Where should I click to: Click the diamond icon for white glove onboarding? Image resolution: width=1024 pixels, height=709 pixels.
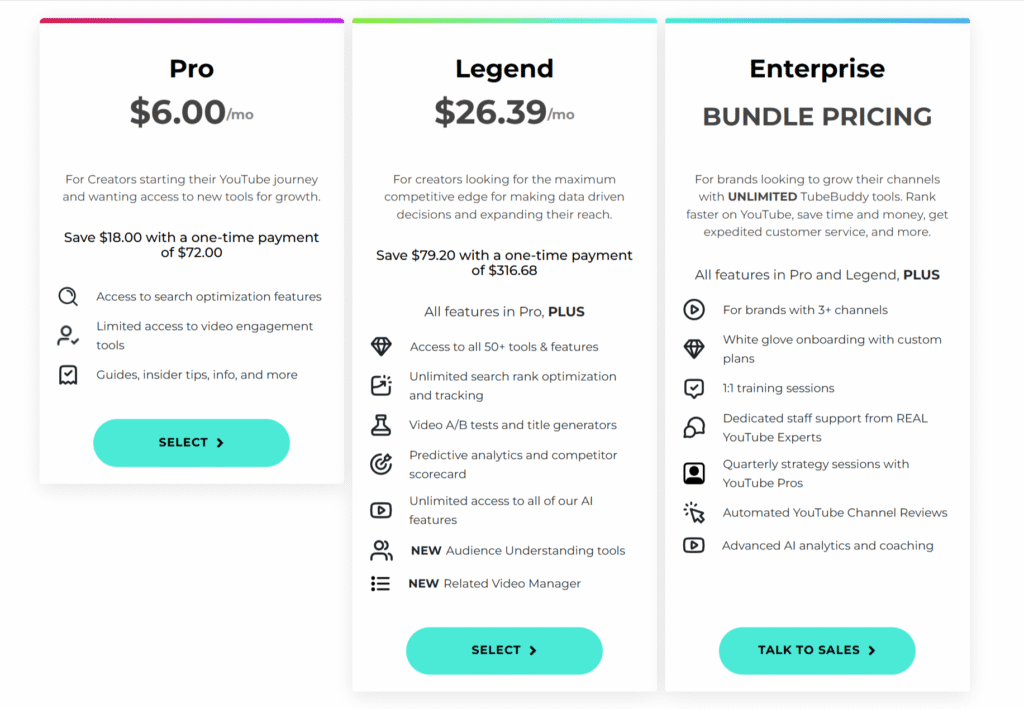(x=694, y=349)
